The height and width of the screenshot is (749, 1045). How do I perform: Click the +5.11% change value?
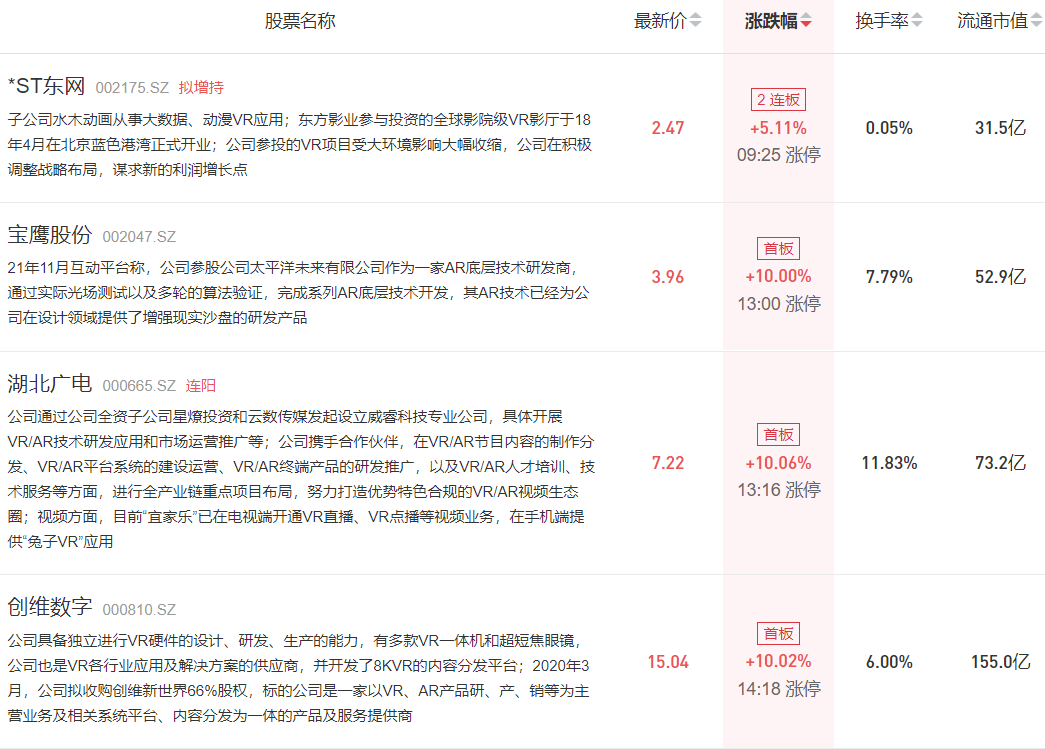(778, 128)
